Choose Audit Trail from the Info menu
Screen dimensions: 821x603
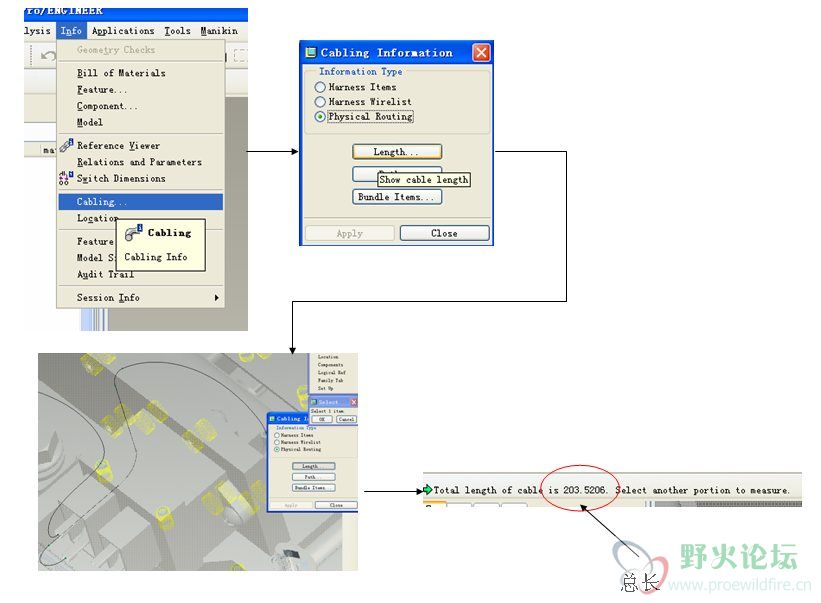[x=105, y=274]
